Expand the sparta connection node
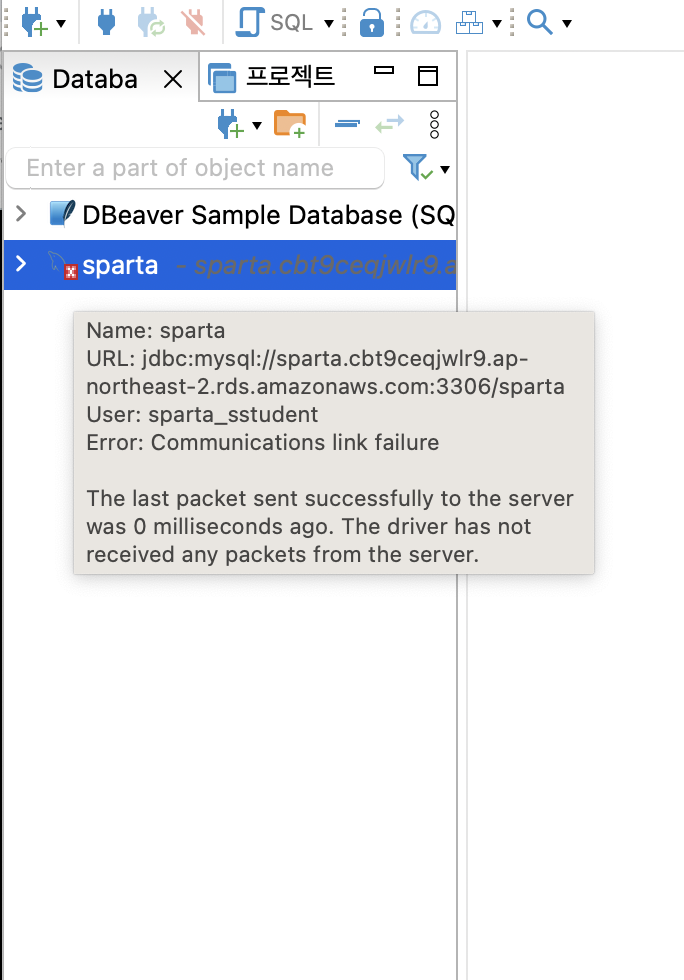This screenshot has width=684, height=980. (21, 264)
